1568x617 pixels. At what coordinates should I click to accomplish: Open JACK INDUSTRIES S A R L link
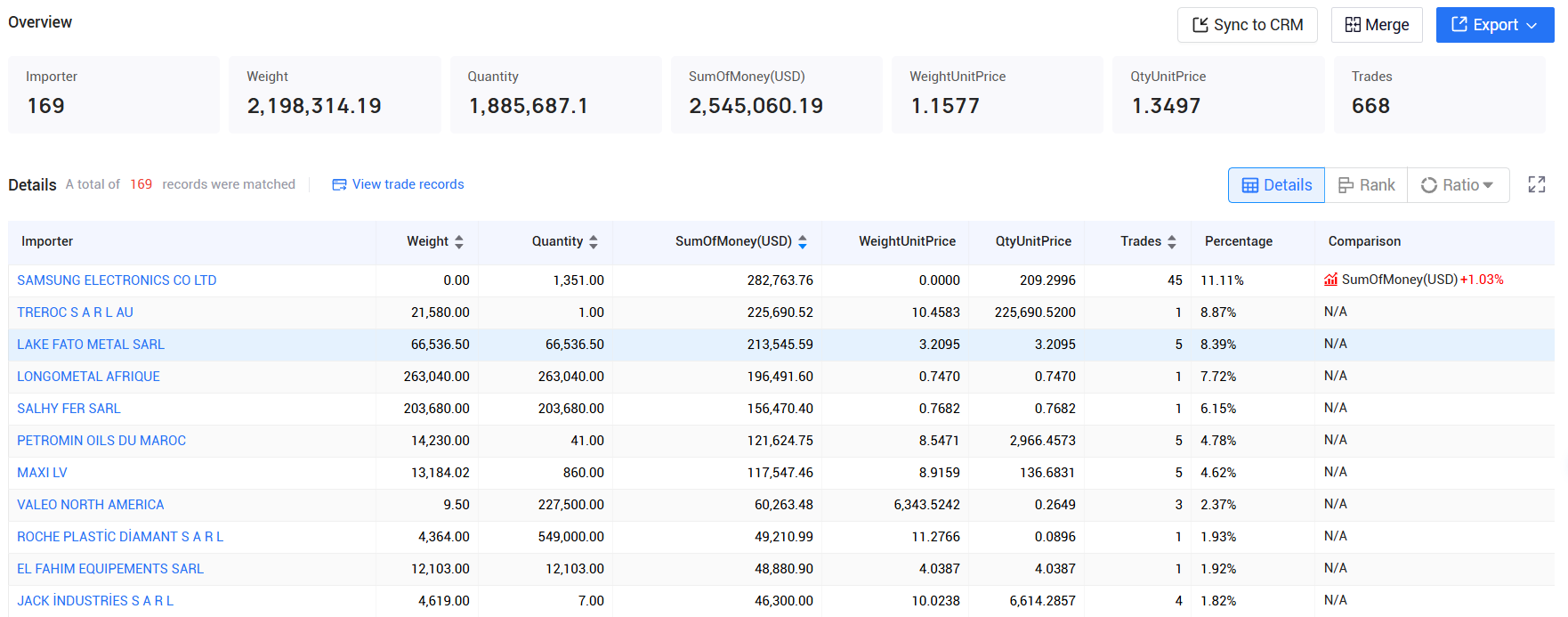95,601
